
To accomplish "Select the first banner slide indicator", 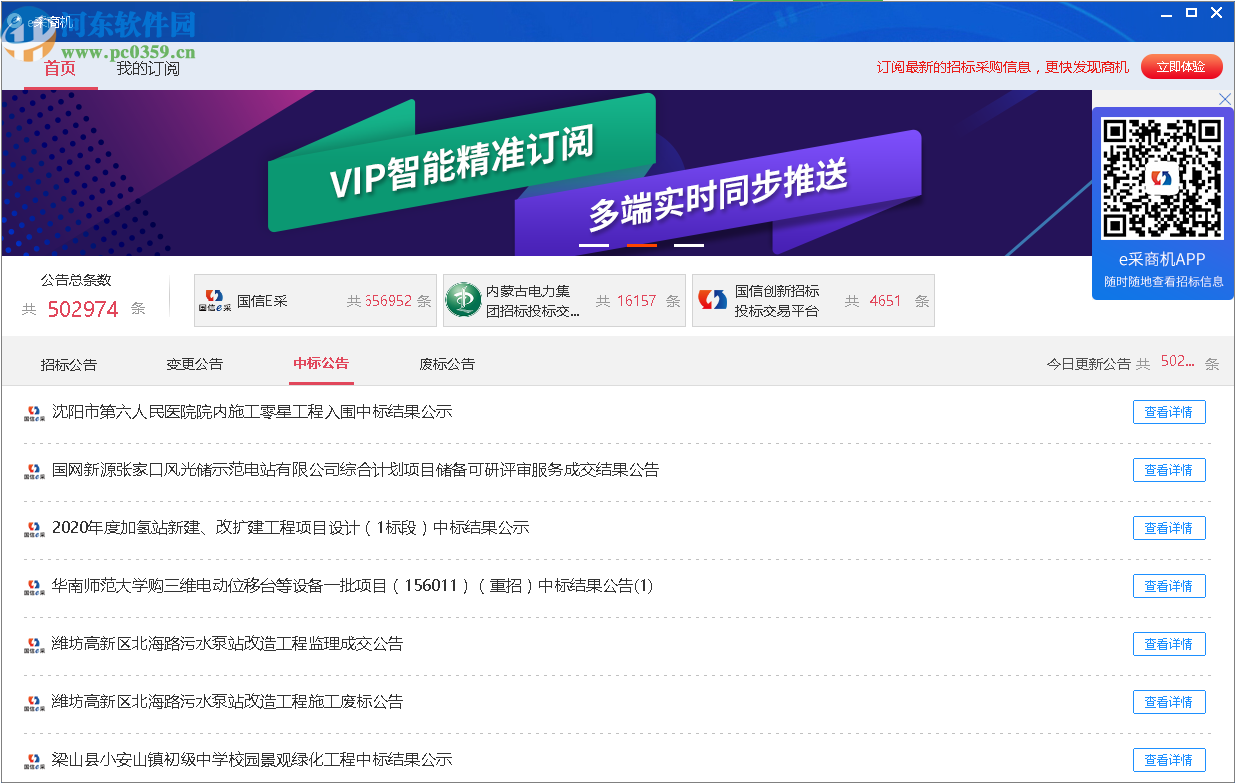I will [594, 245].
